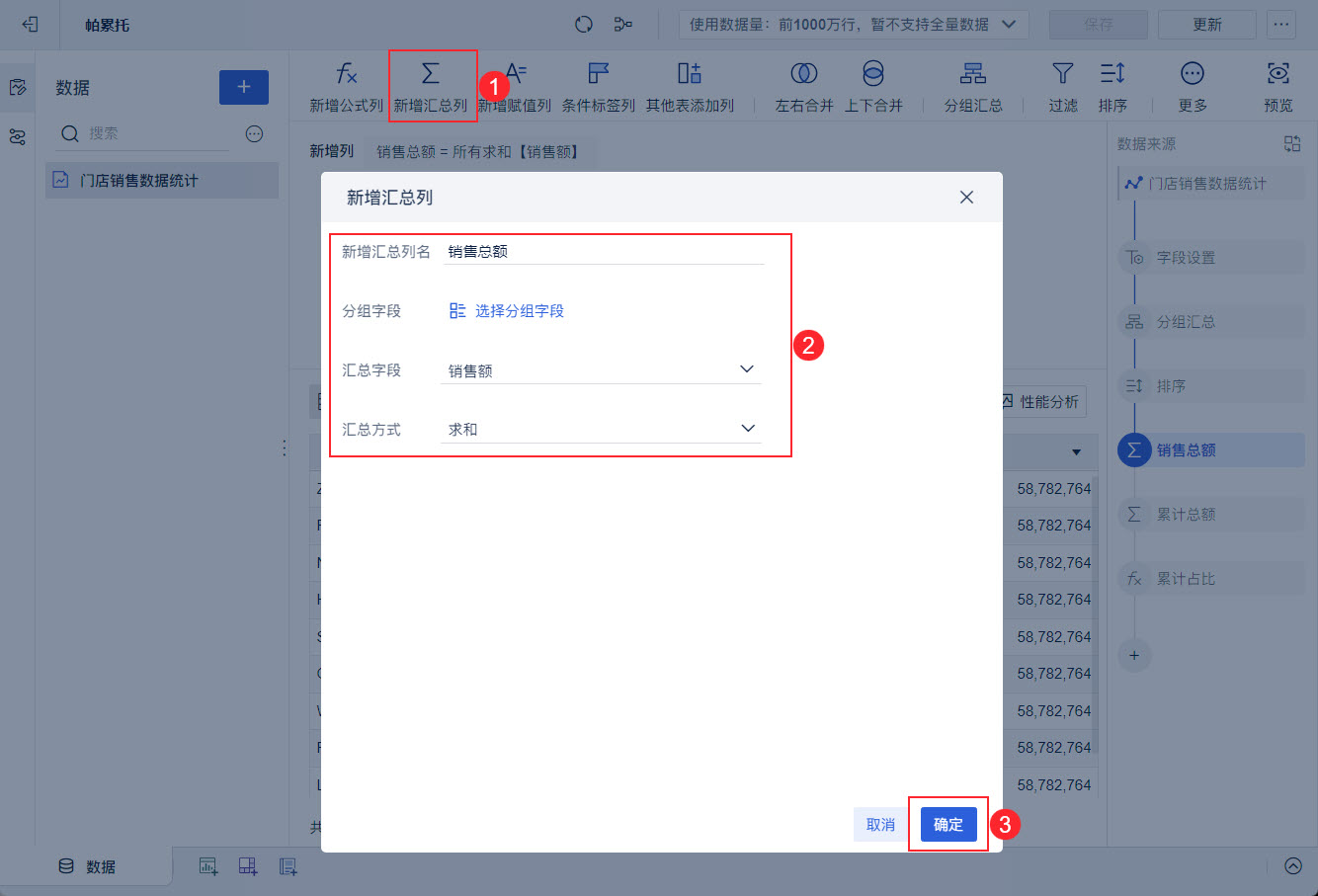This screenshot has width=1318, height=896.
Task: Select 分组汇总 step in right panel
Action: [x=1211, y=322]
